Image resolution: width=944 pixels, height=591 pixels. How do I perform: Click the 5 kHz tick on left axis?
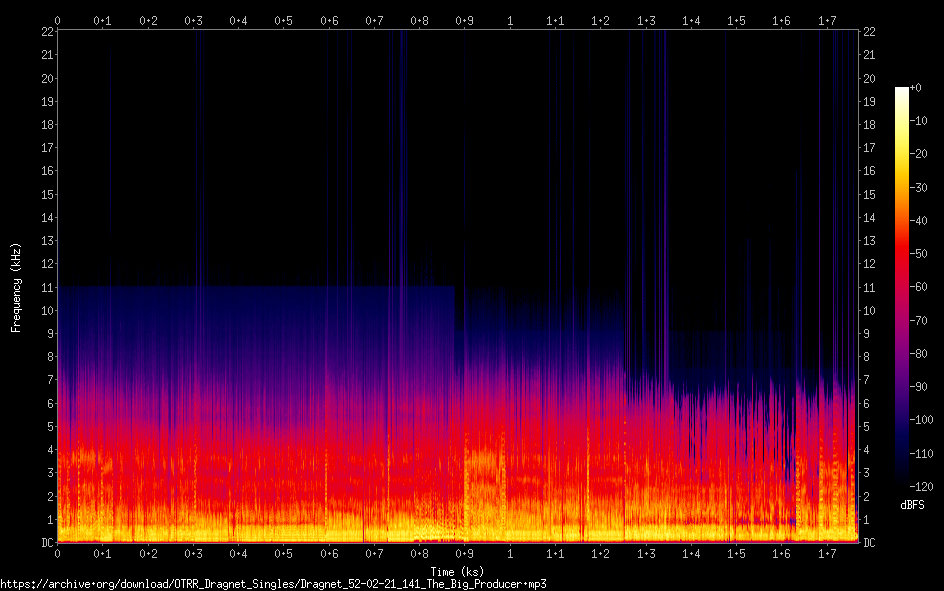pyautogui.click(x=48, y=427)
